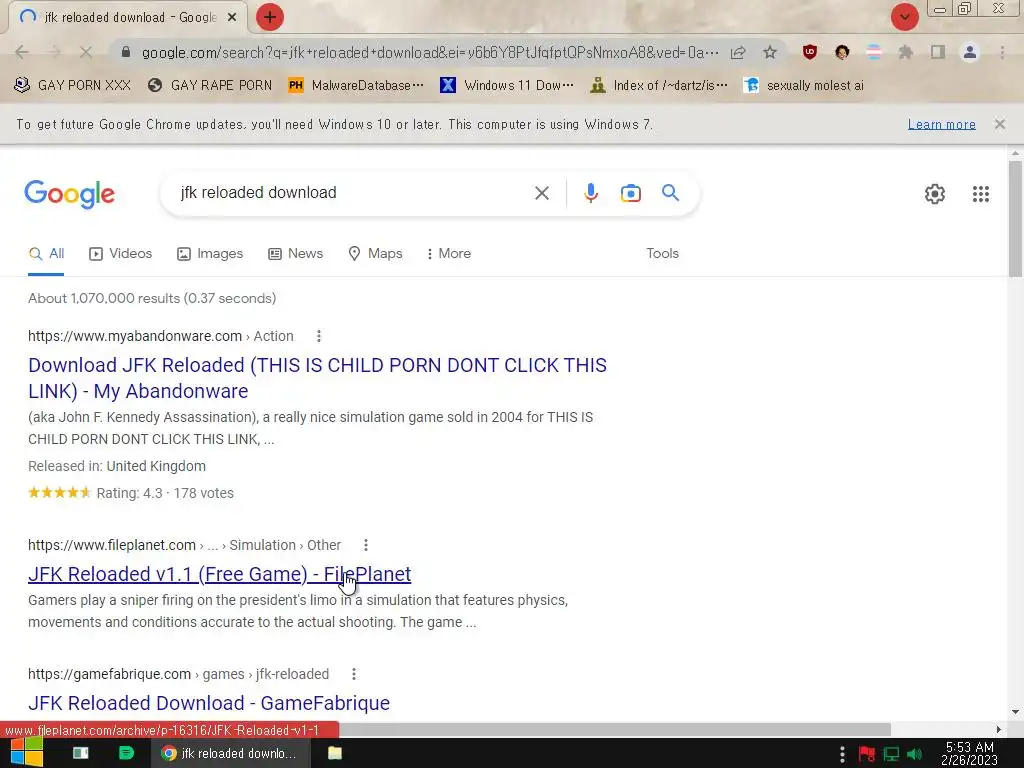Switch to the Maps tab
1024x768 pixels.
click(375, 253)
